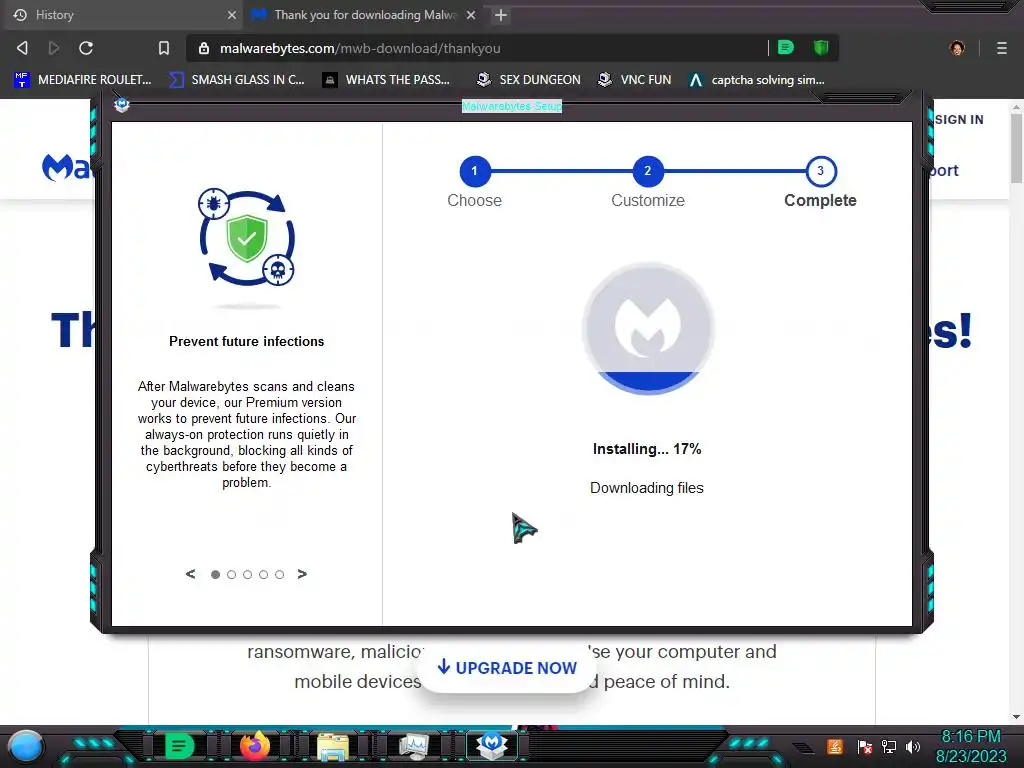Image resolution: width=1024 pixels, height=768 pixels.
Task: Click step 3 Complete circle
Action: pos(820,171)
